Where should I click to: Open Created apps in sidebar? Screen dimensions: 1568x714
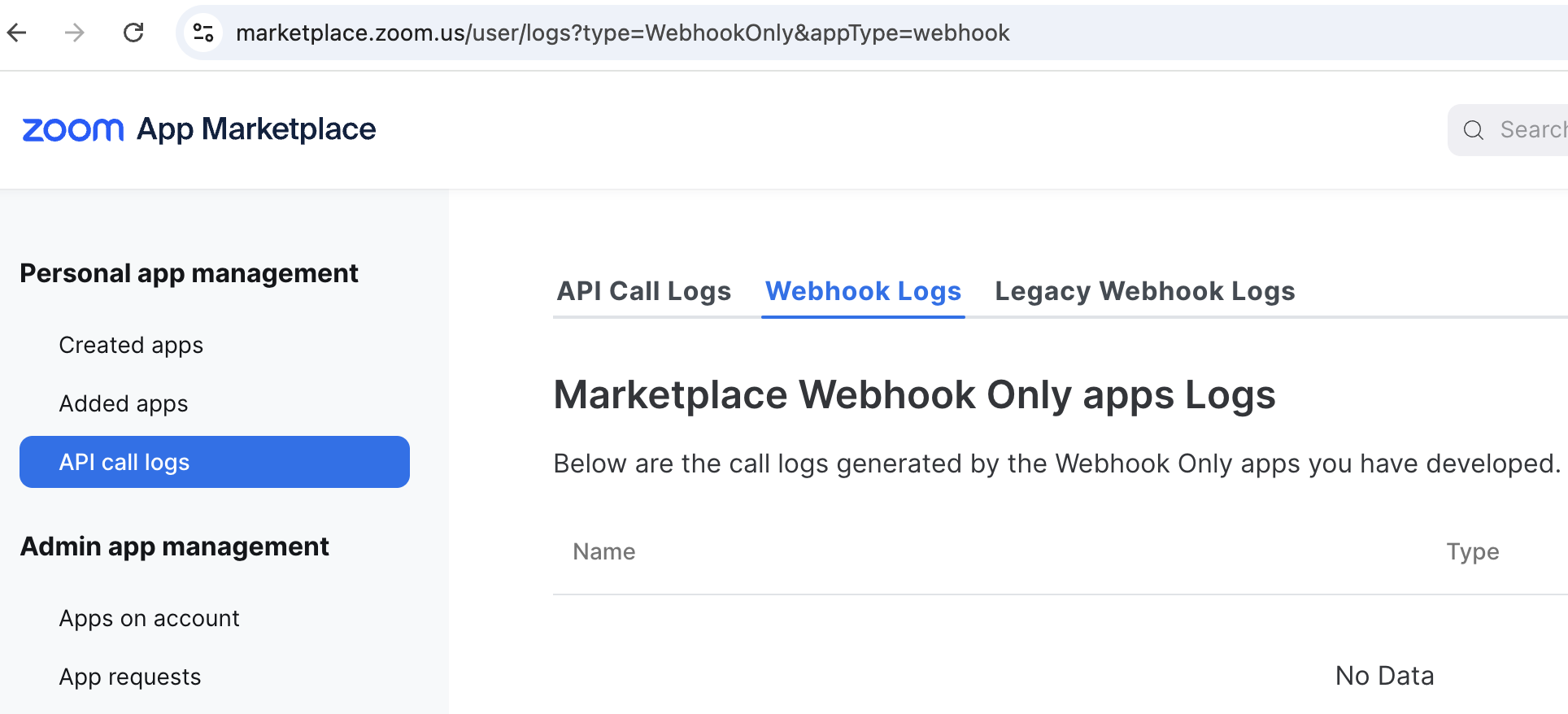tap(131, 345)
